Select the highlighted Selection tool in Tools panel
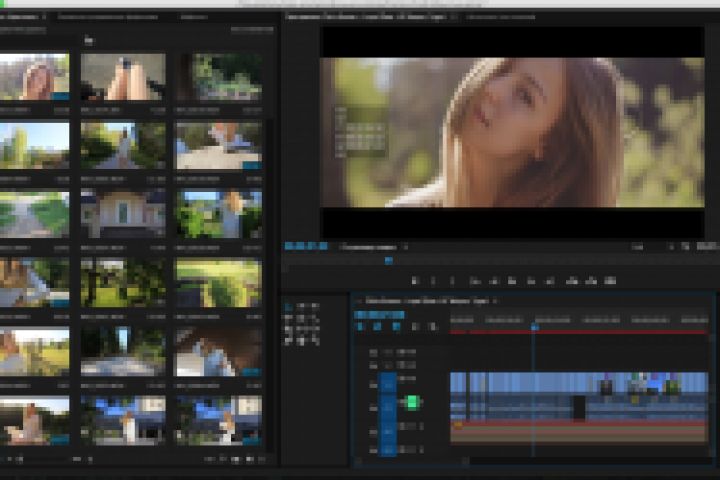Screen dimensions: 720x480 [x=288, y=306]
